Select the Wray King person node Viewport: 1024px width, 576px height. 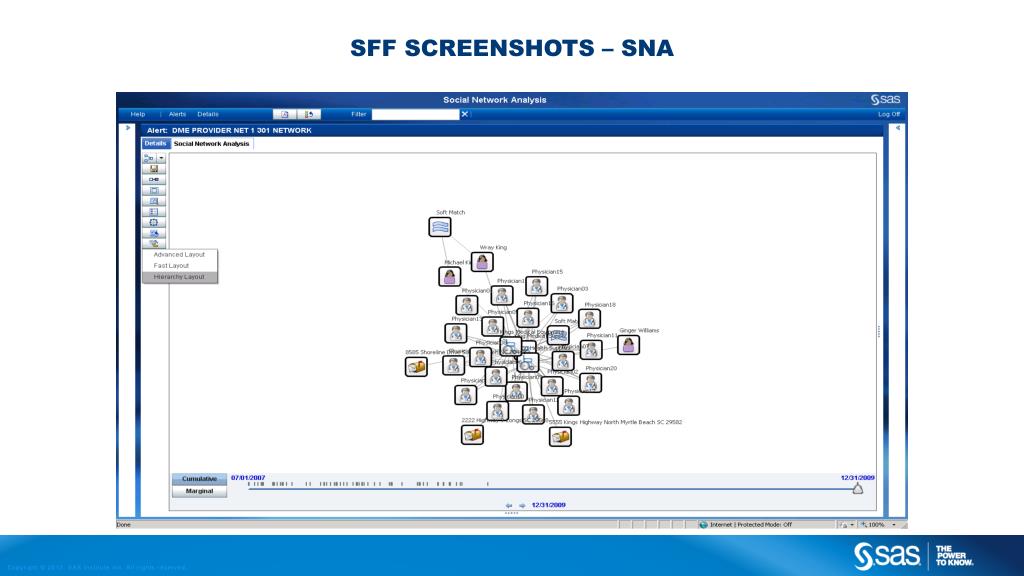(482, 262)
